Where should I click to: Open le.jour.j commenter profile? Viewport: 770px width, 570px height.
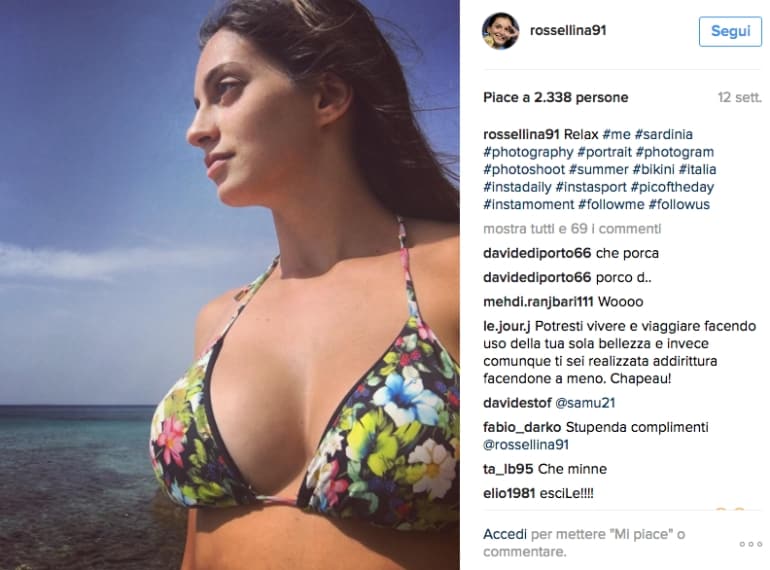click(507, 326)
